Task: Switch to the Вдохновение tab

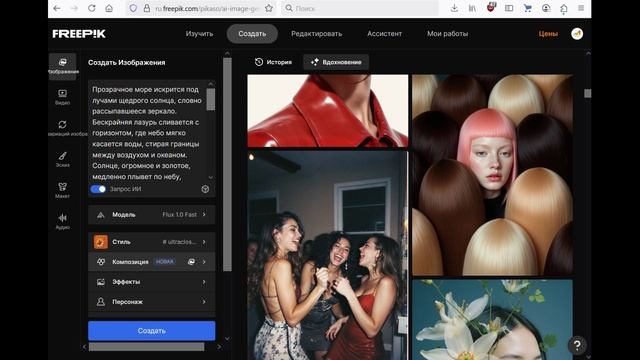Action: 336,62
